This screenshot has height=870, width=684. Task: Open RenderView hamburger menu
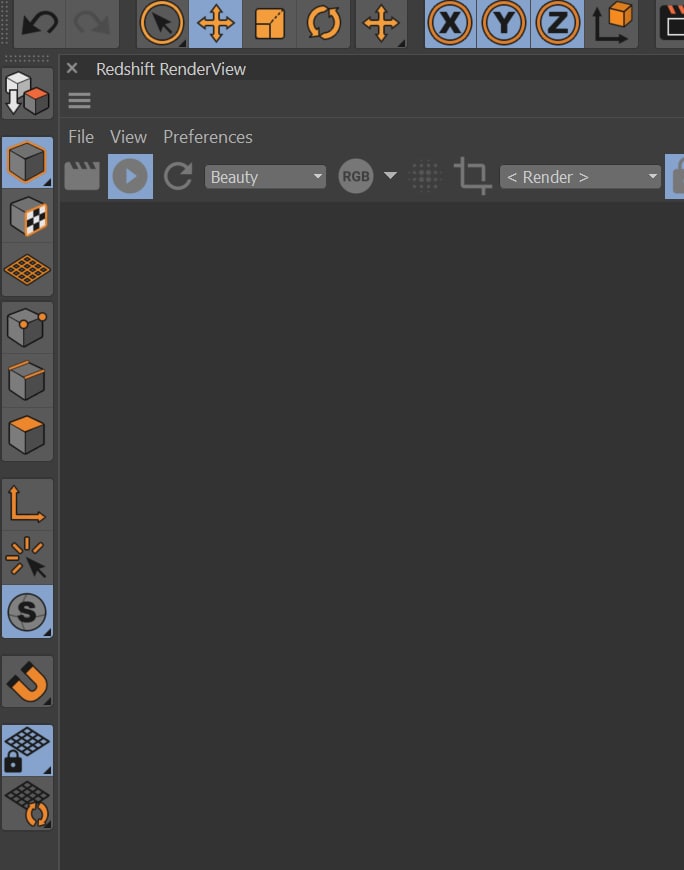pyautogui.click(x=79, y=100)
